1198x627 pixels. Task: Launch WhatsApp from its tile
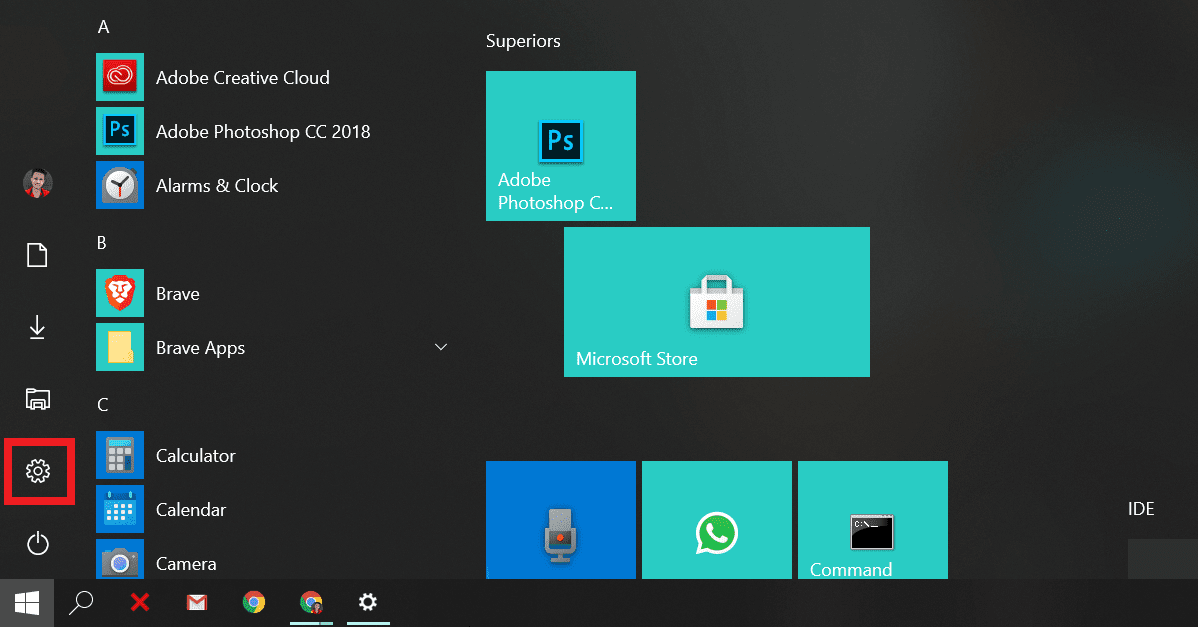click(x=716, y=520)
